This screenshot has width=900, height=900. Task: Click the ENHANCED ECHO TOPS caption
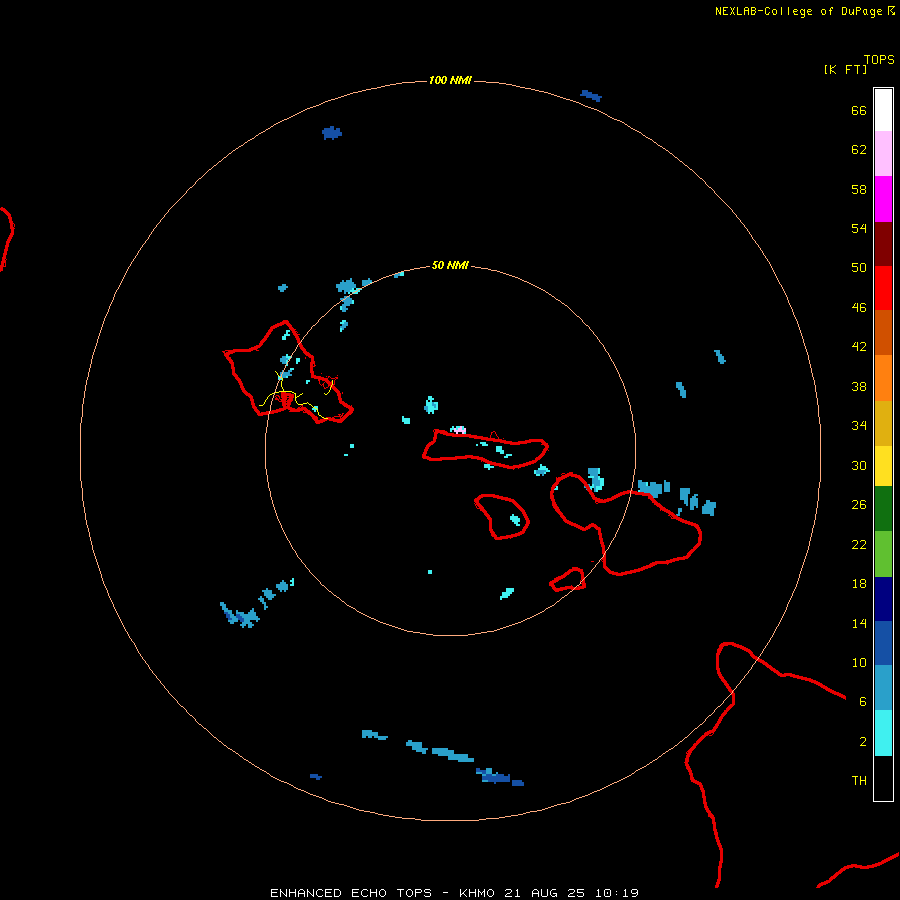tap(351, 893)
